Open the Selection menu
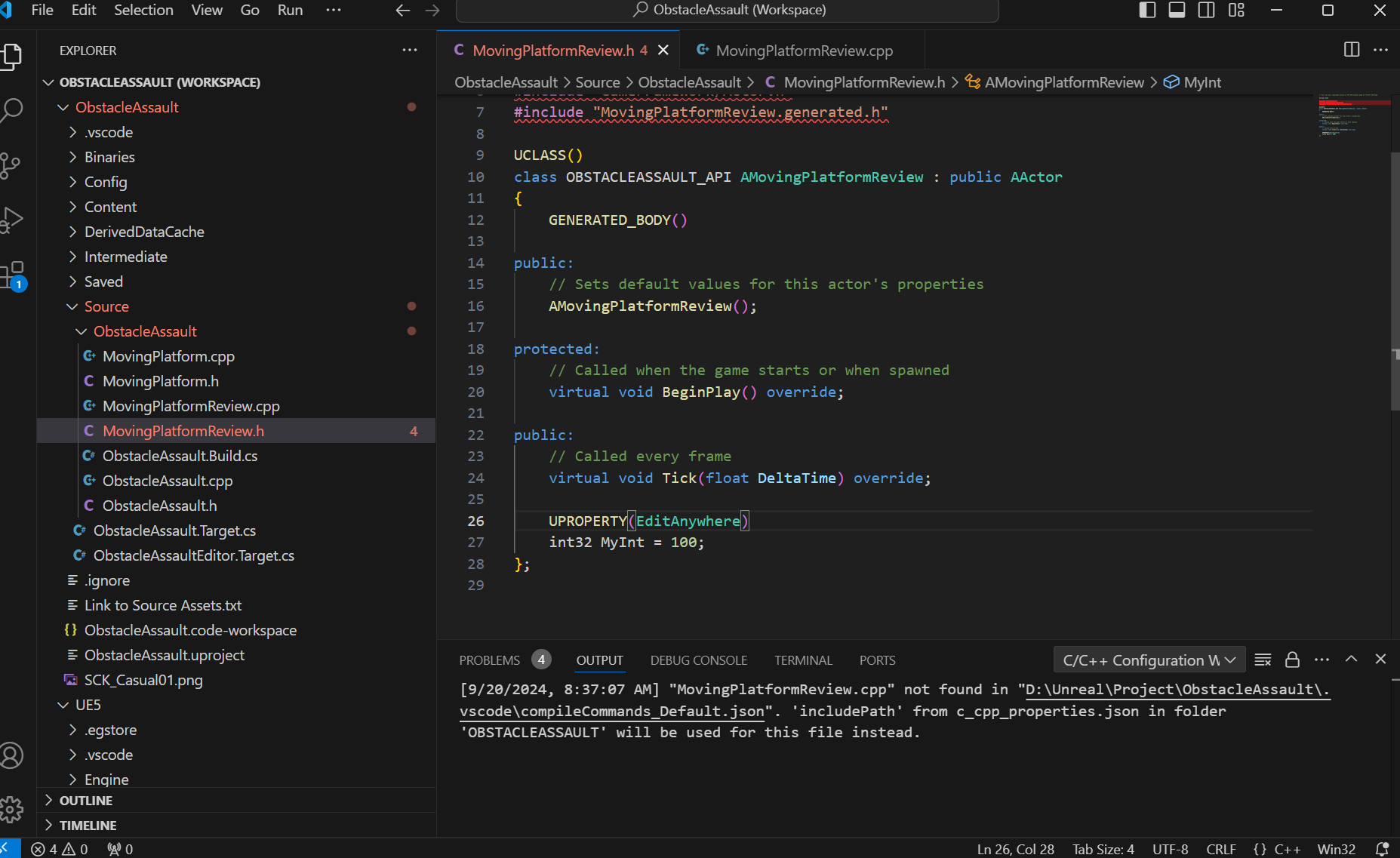The image size is (1400, 858). [x=143, y=10]
